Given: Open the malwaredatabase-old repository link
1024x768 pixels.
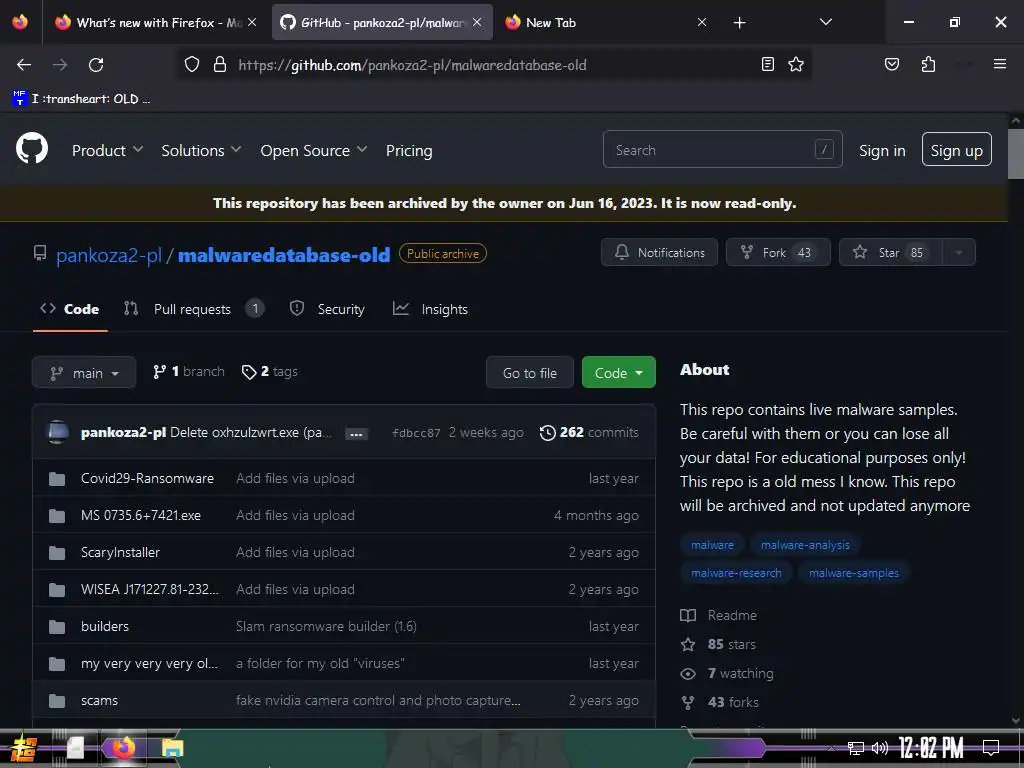Looking at the screenshot, I should click(284, 255).
